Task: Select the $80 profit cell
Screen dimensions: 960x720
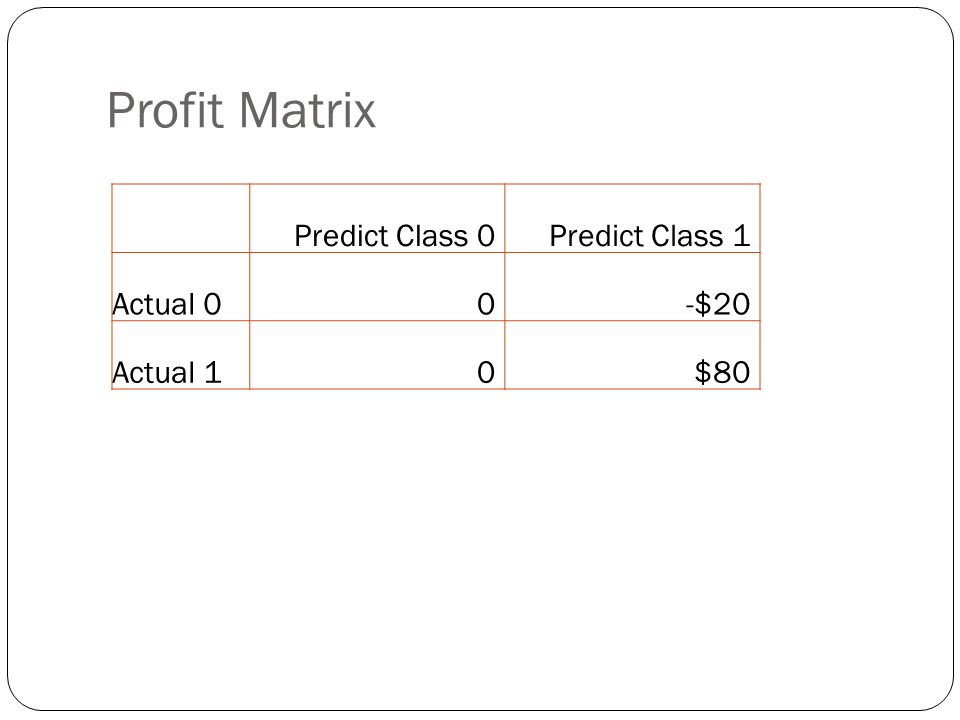Action: [x=632, y=355]
